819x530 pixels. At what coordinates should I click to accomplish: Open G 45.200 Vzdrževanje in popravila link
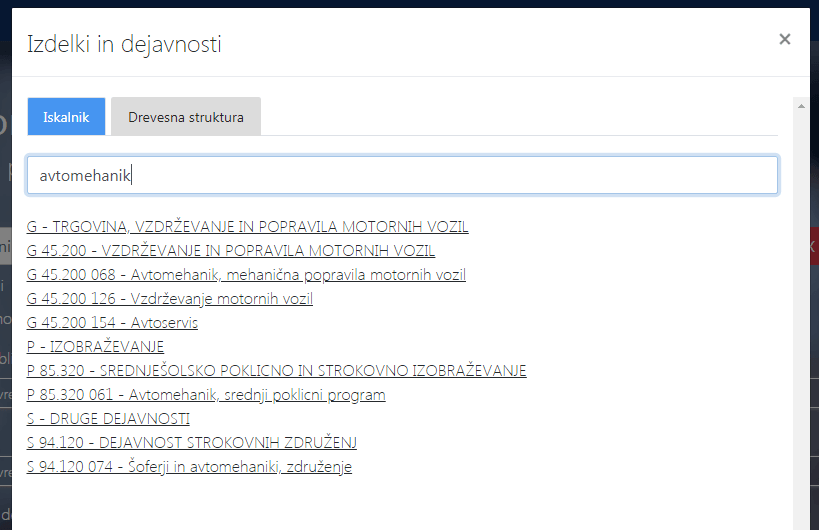(230, 251)
